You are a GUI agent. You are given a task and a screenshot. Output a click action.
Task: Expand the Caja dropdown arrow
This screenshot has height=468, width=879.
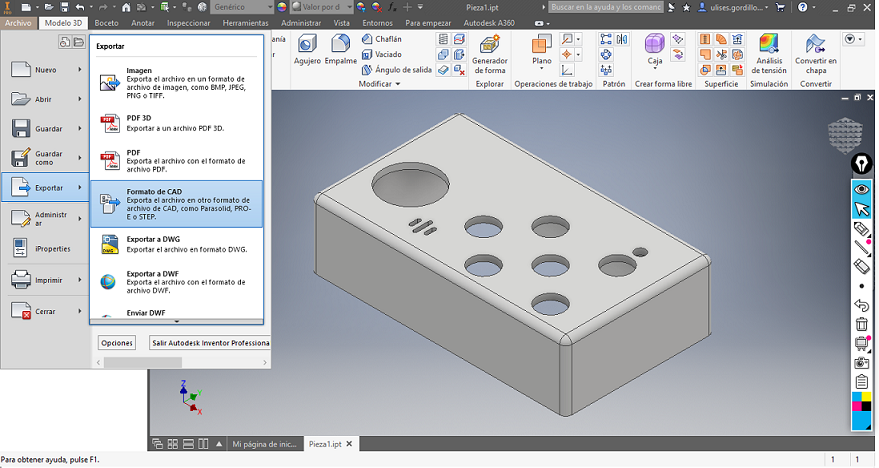tap(654, 68)
